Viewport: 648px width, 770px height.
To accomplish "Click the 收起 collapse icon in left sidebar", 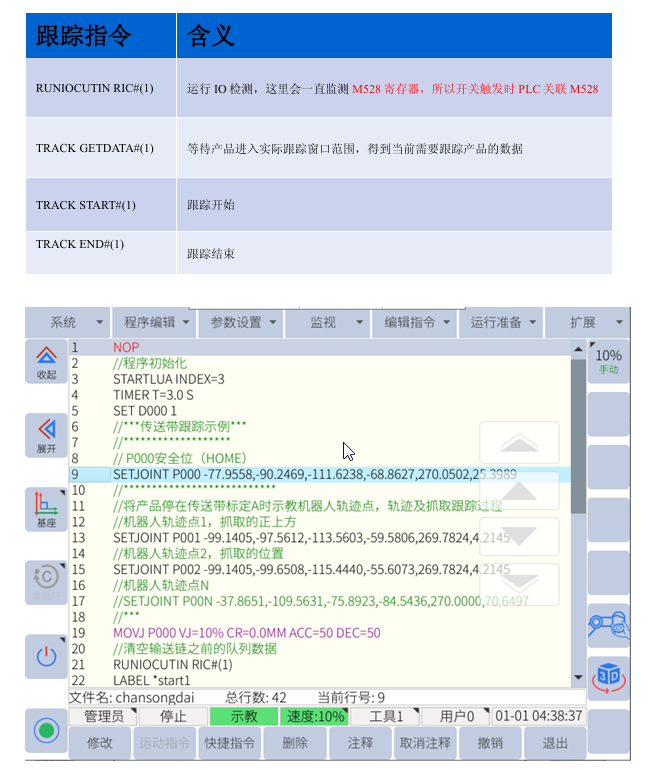I will [x=46, y=361].
